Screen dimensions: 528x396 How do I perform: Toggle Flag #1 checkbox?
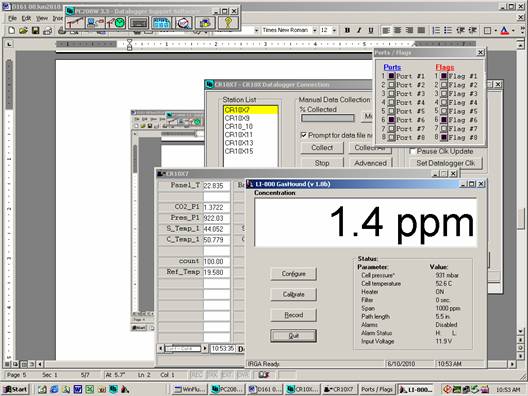point(444,76)
